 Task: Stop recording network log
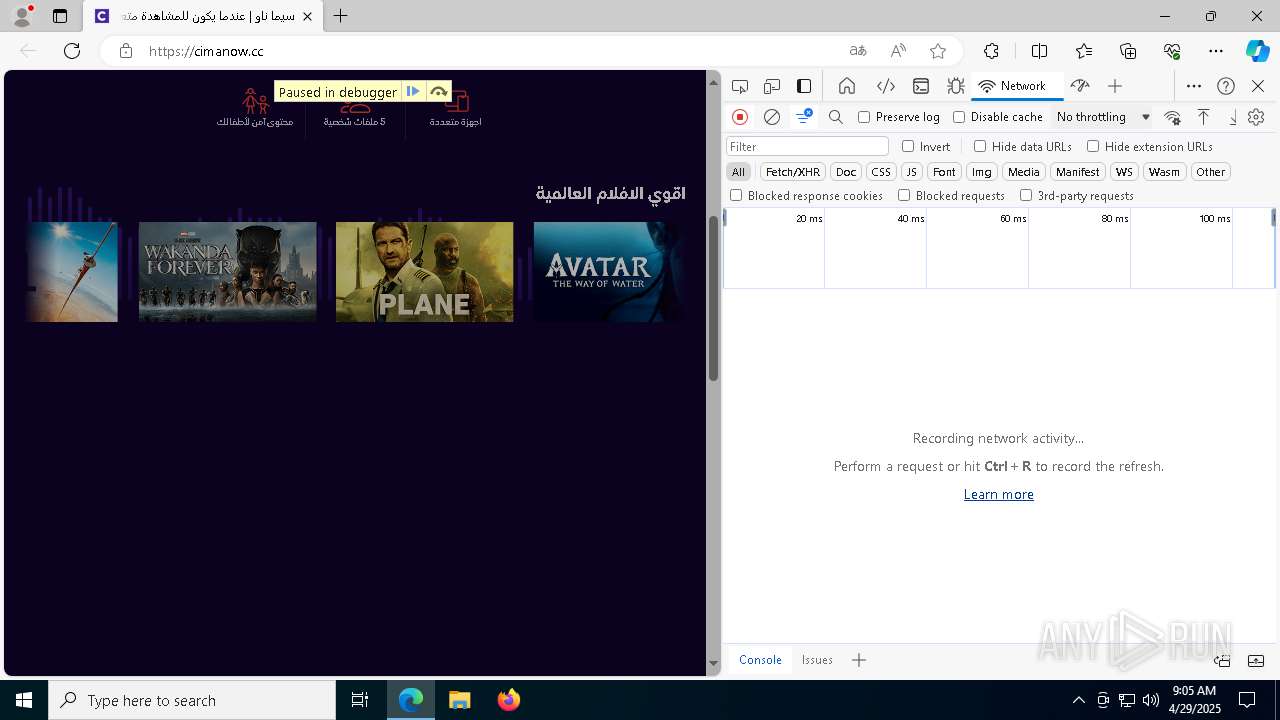coord(740,117)
